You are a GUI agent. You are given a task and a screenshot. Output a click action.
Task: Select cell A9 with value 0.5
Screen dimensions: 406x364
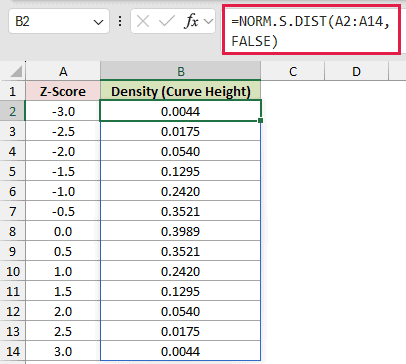pos(63,251)
